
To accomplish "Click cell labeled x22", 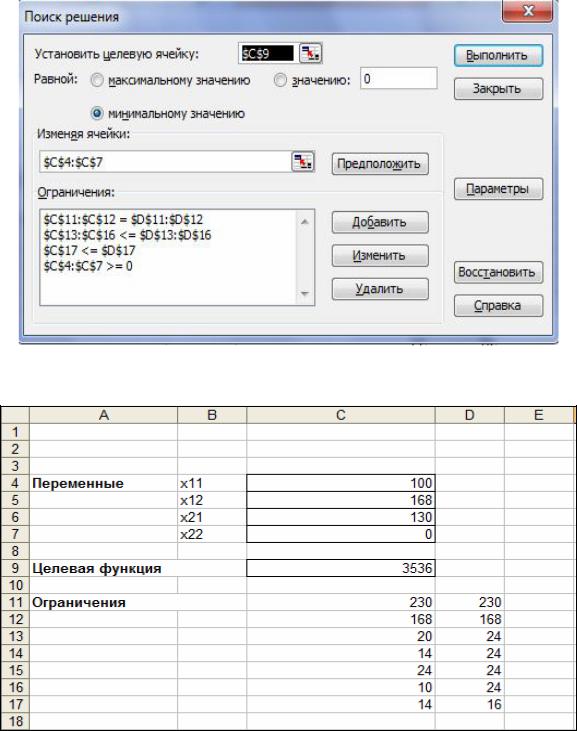I will click(x=212, y=534).
